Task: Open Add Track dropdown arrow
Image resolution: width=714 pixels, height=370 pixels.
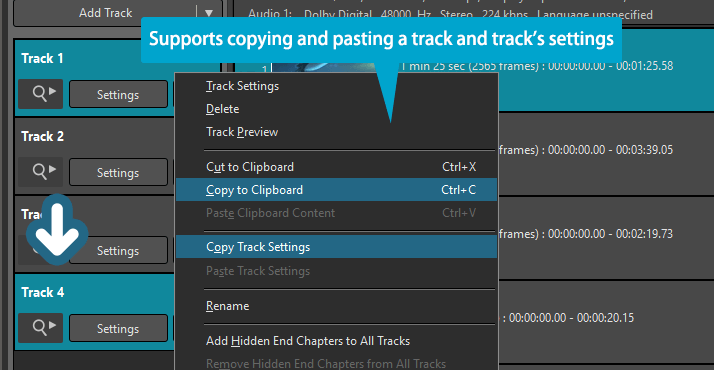Action: pyautogui.click(x=209, y=13)
